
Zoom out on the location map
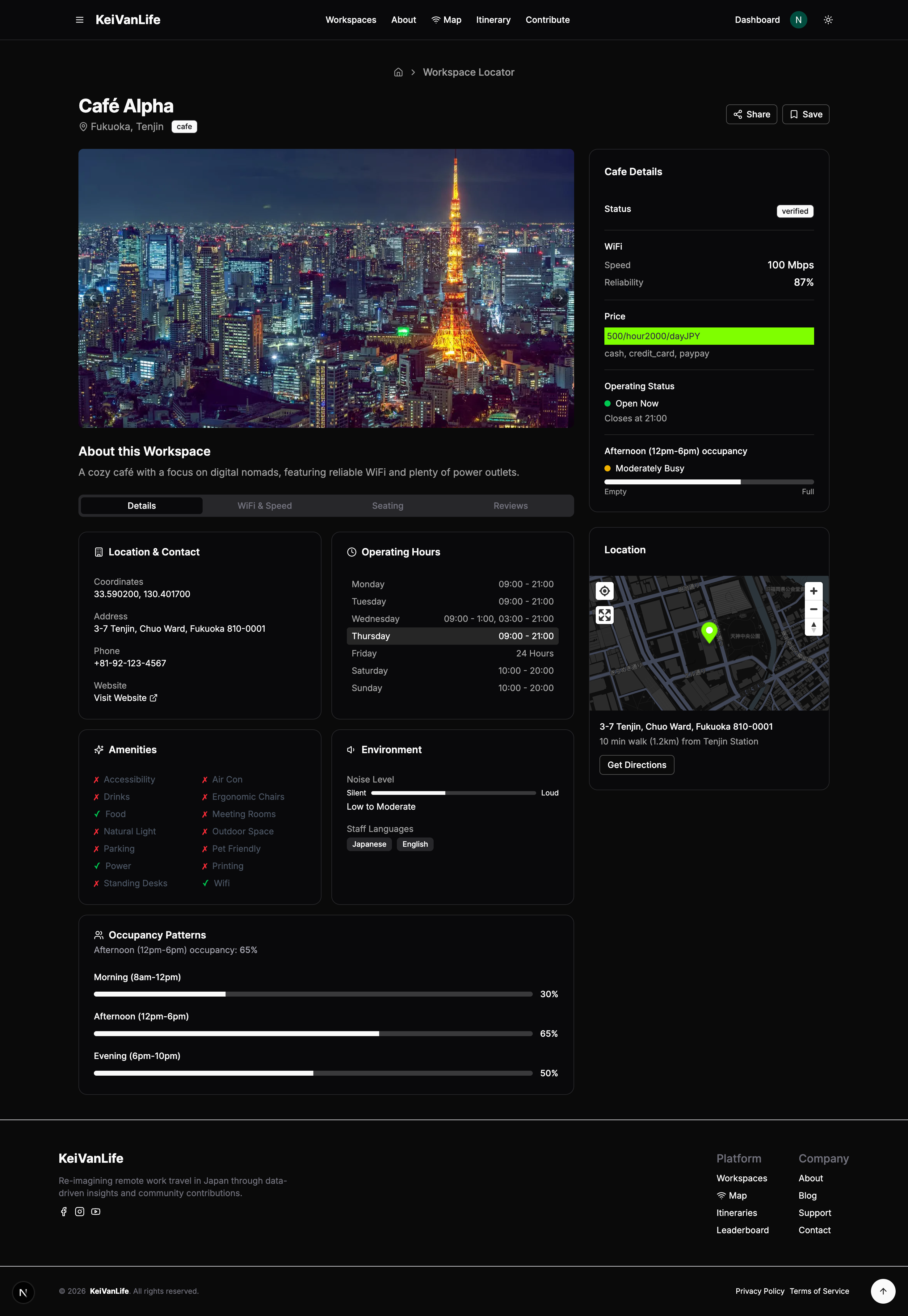click(813, 609)
